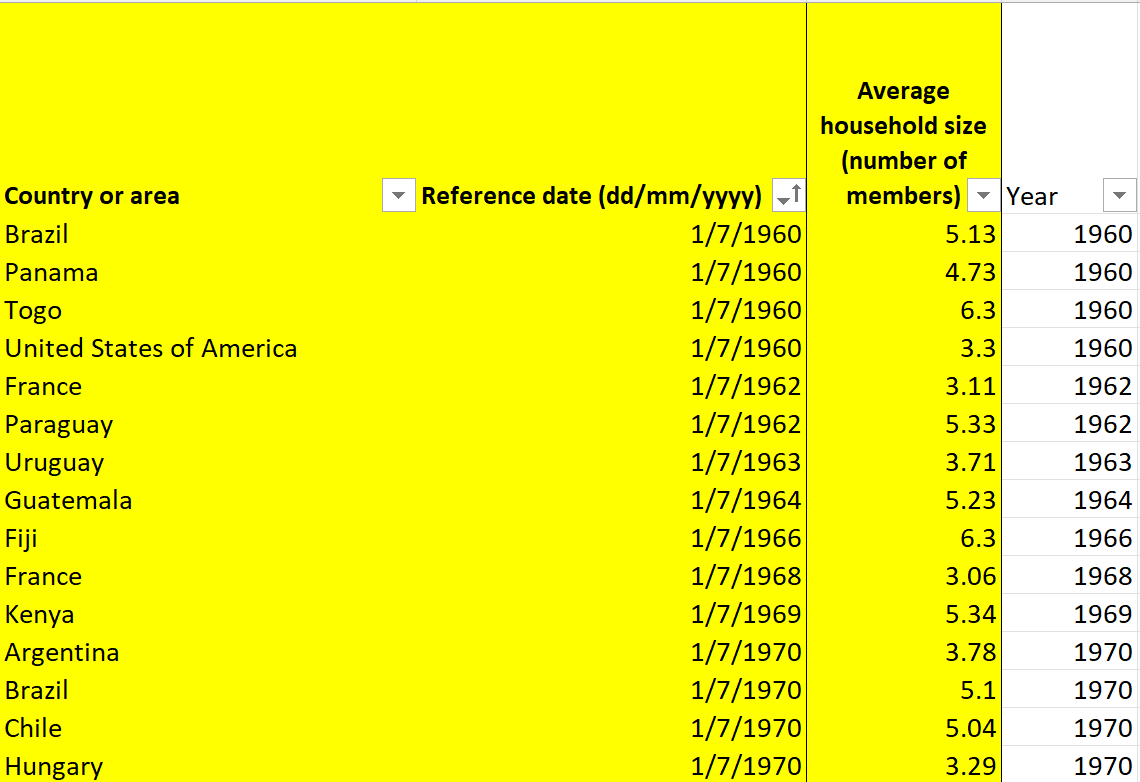The image size is (1140, 782).
Task: Select the Togo country cell
Action: coord(33,311)
